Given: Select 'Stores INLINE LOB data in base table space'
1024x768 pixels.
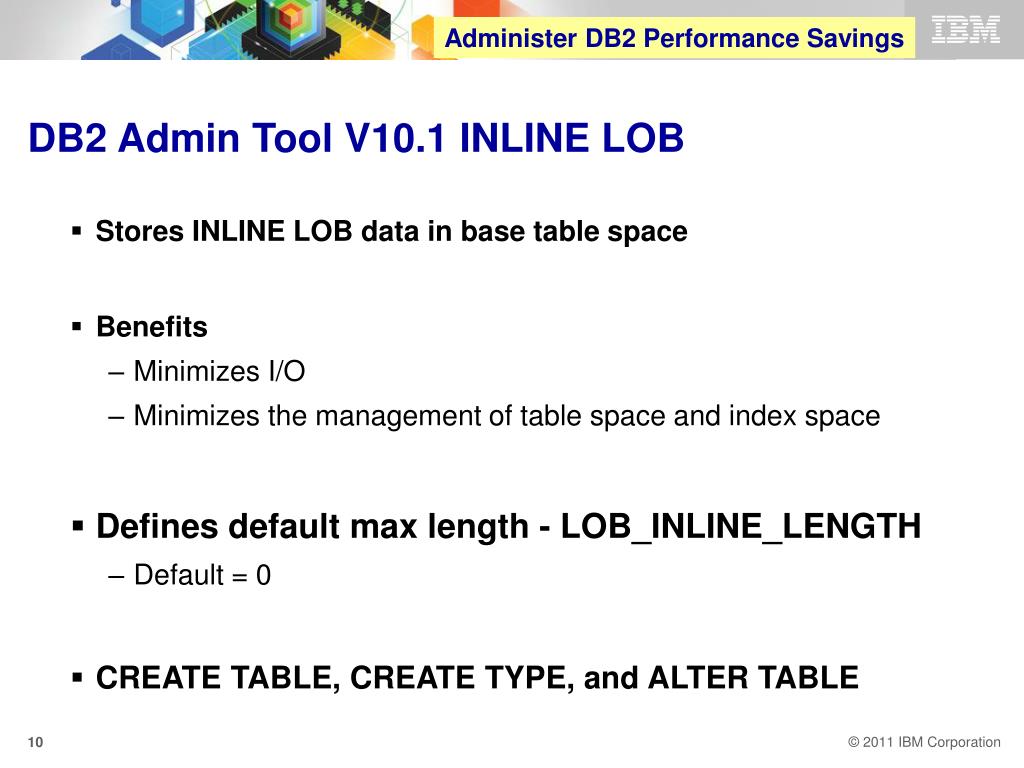Looking at the screenshot, I should click(391, 231).
